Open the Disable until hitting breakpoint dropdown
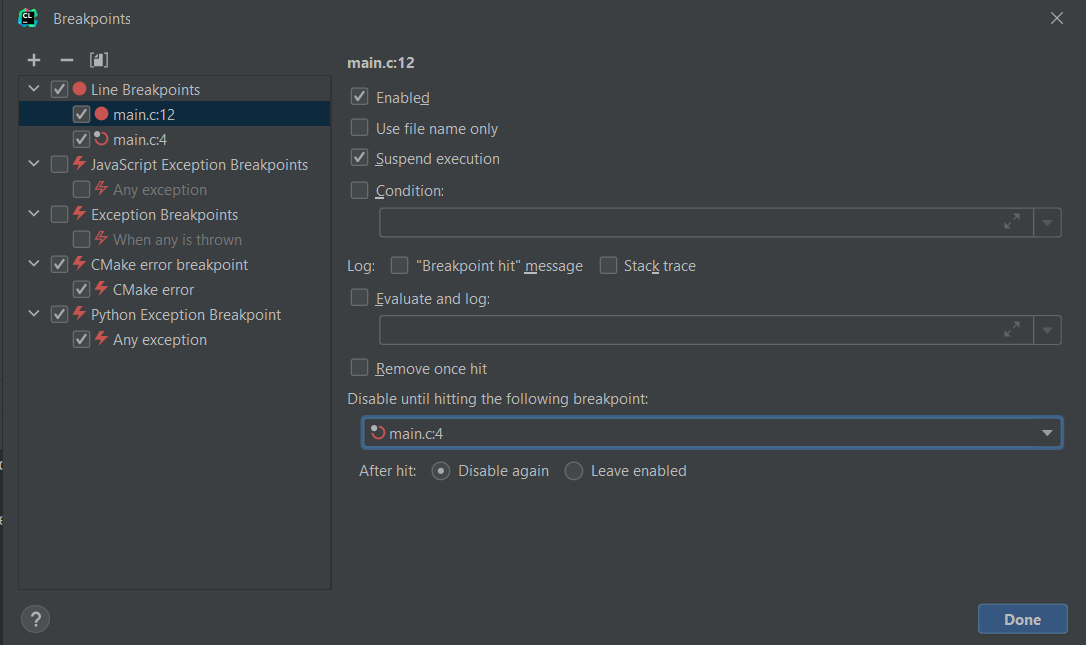Screen dimensions: 1086x645 point(1047,433)
